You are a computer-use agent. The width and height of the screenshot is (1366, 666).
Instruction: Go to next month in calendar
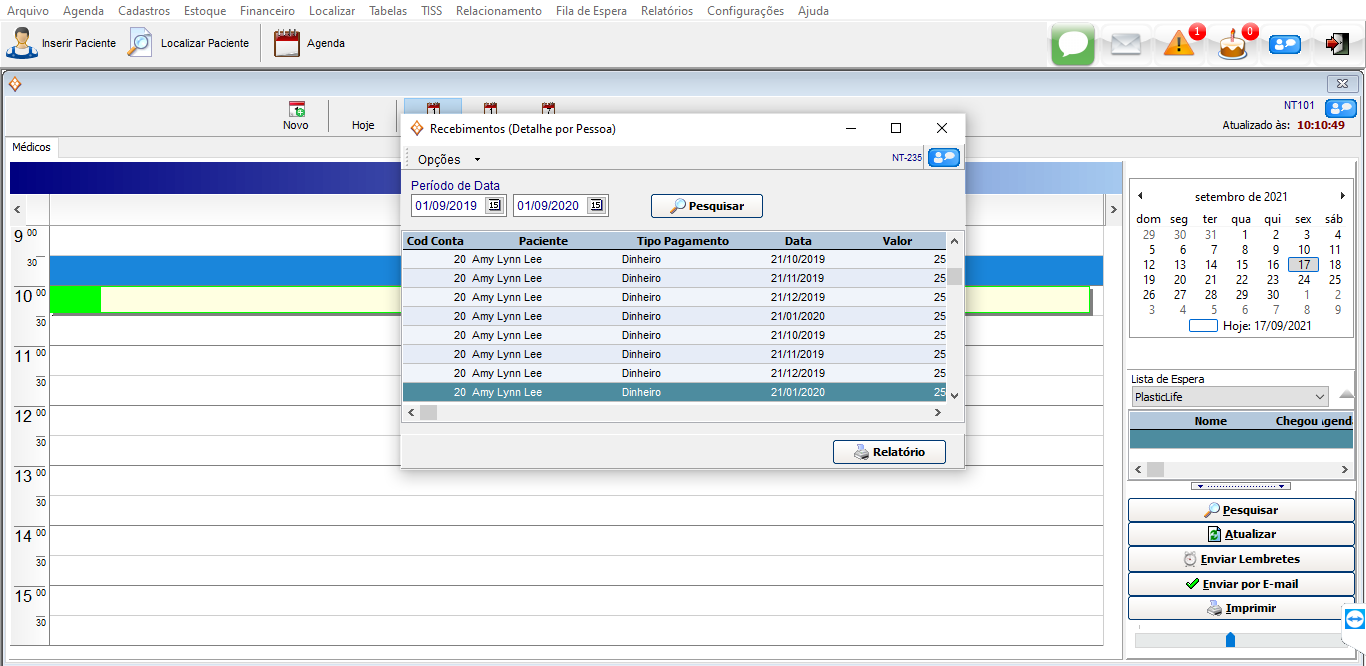tap(1342, 196)
